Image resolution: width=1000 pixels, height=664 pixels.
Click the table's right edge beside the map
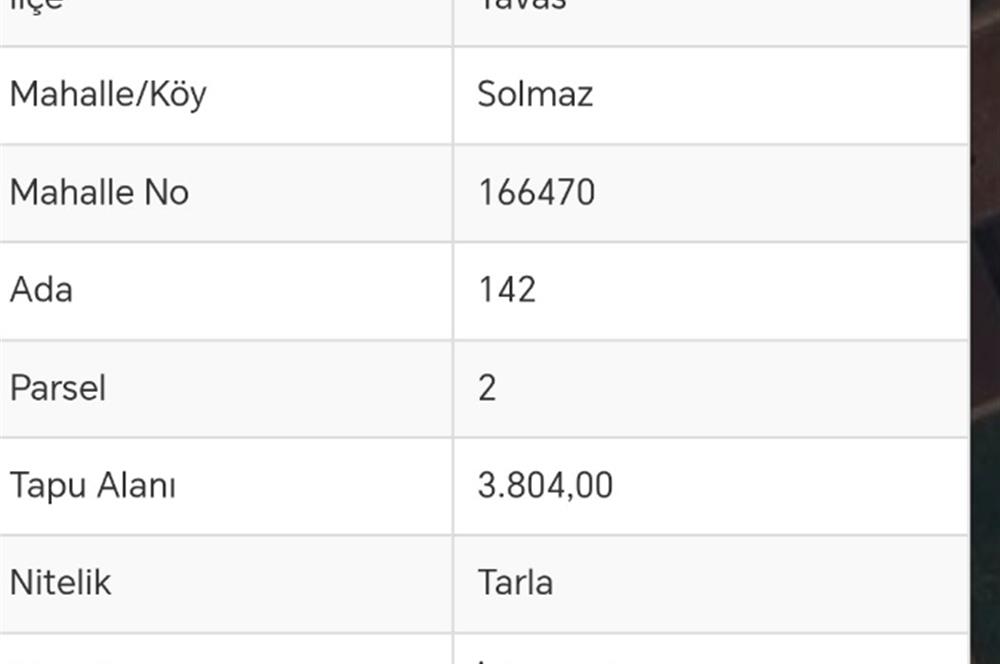pyautogui.click(x=968, y=340)
